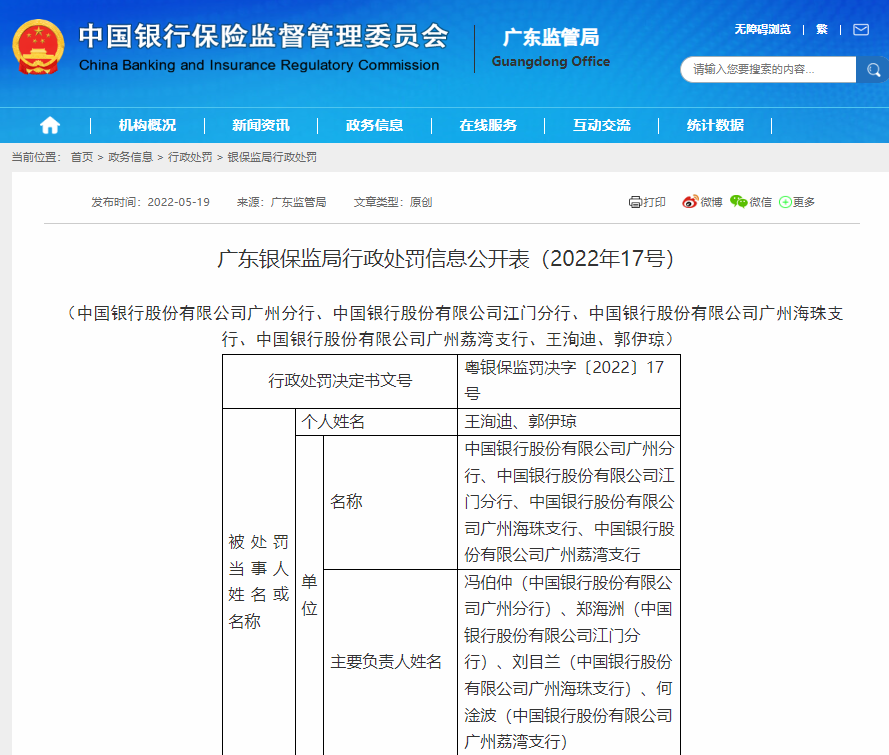Share via the Weibo icon

point(689,202)
